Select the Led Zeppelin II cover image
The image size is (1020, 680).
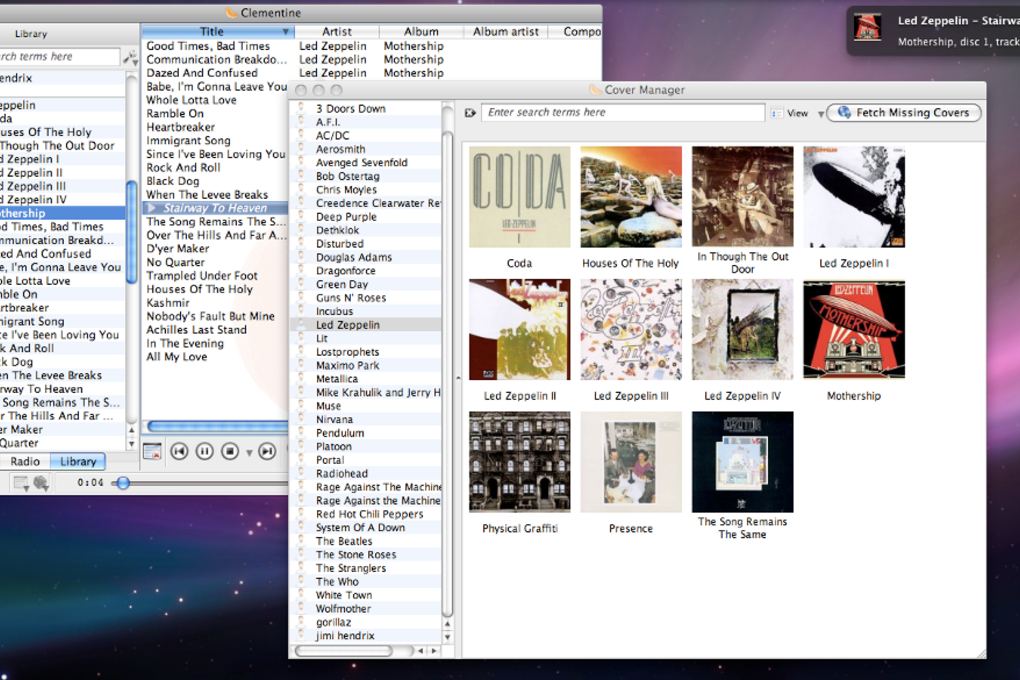[x=519, y=329]
